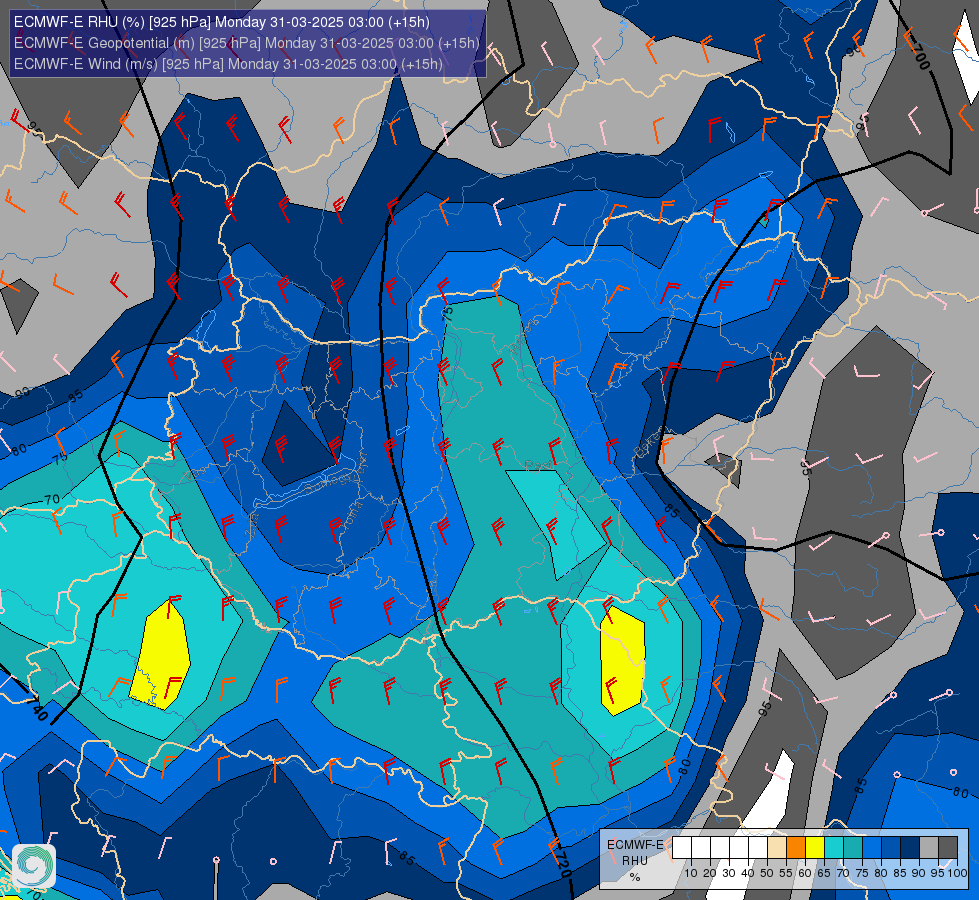
Task: Click the 720 geopotential contour label
Action: [563, 863]
